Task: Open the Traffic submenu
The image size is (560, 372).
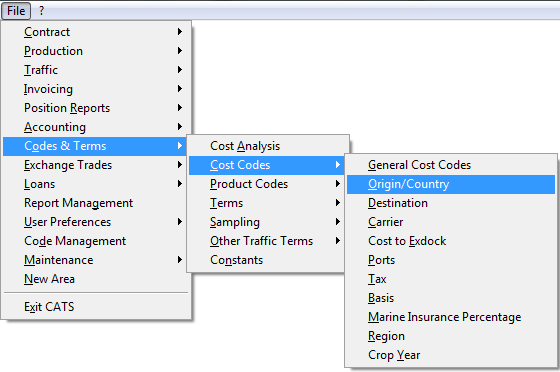Action: [x=95, y=70]
